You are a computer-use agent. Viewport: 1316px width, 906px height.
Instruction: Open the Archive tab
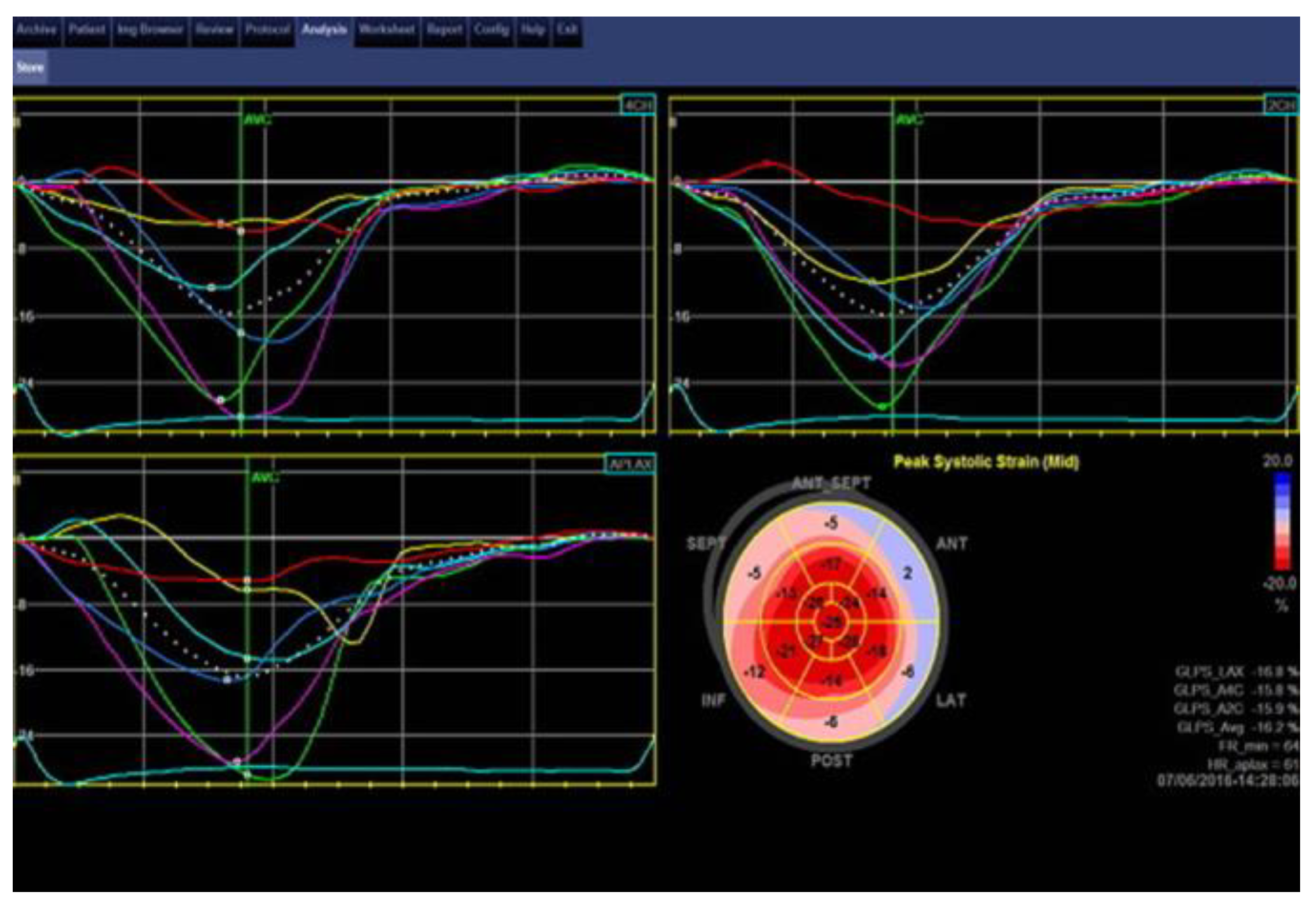pos(36,30)
